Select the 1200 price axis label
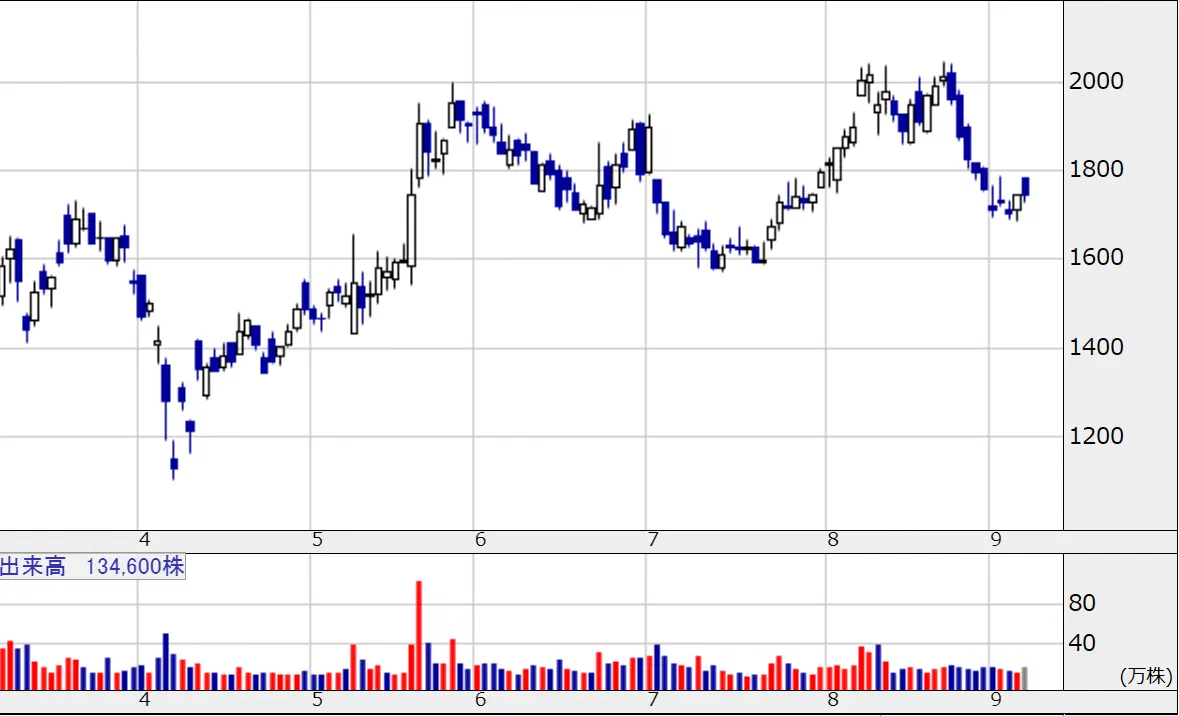 tap(1096, 435)
